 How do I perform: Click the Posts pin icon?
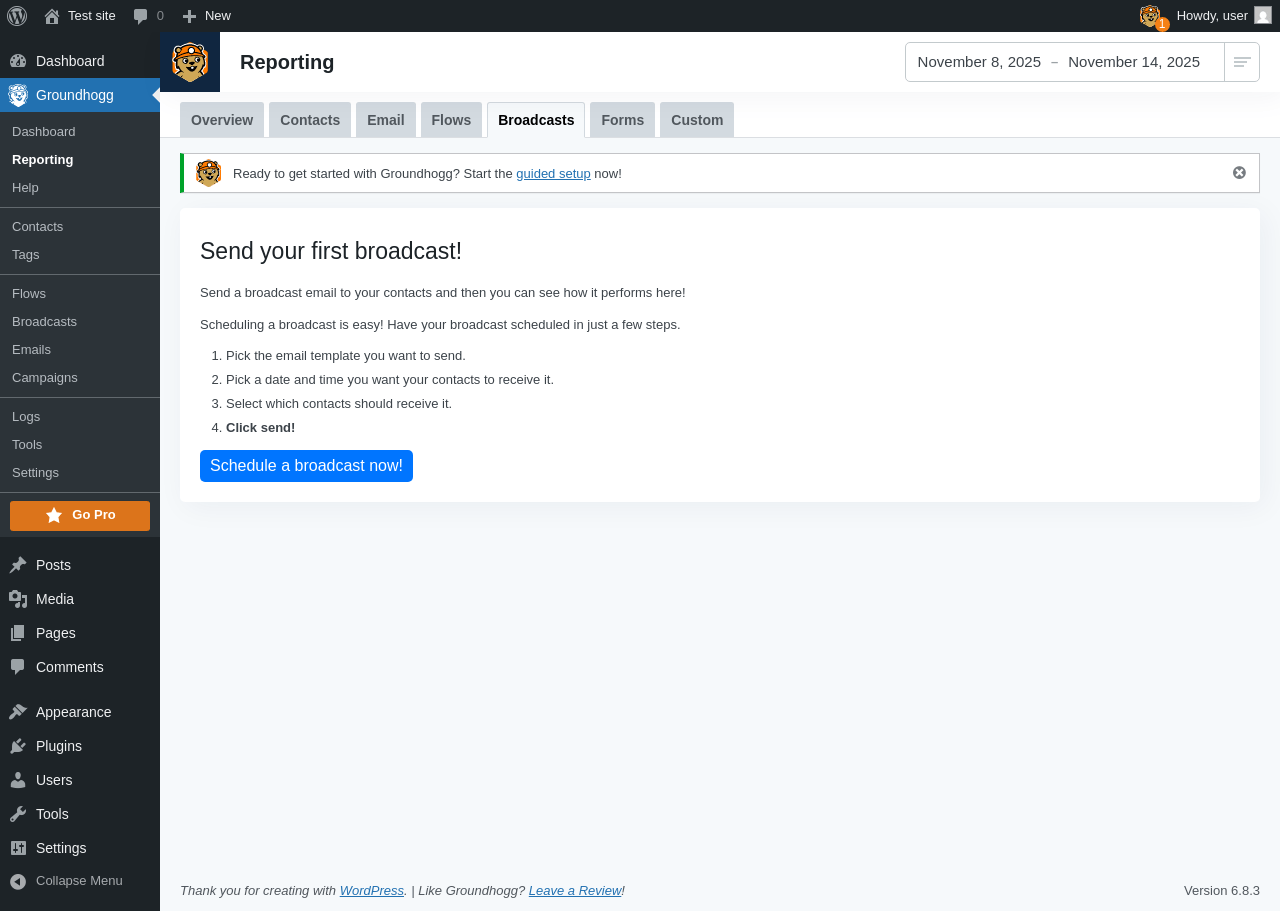18,565
